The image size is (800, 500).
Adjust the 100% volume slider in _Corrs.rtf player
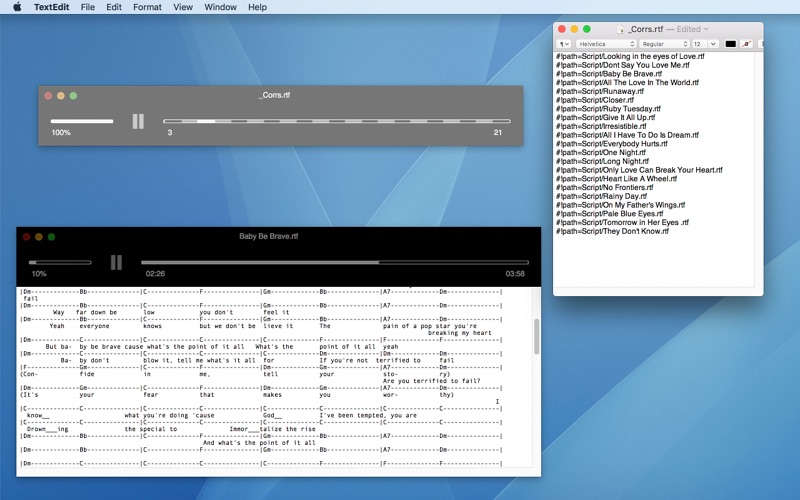tap(82, 121)
